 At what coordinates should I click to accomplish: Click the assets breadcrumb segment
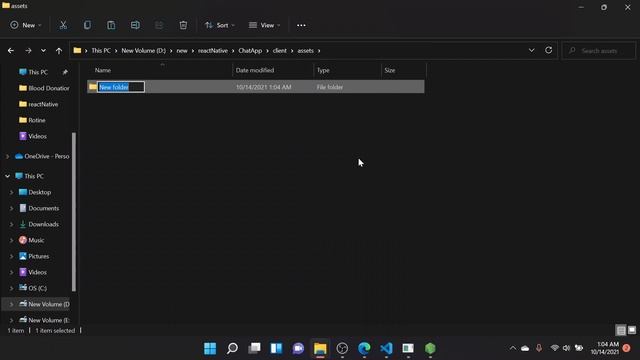[x=305, y=51]
